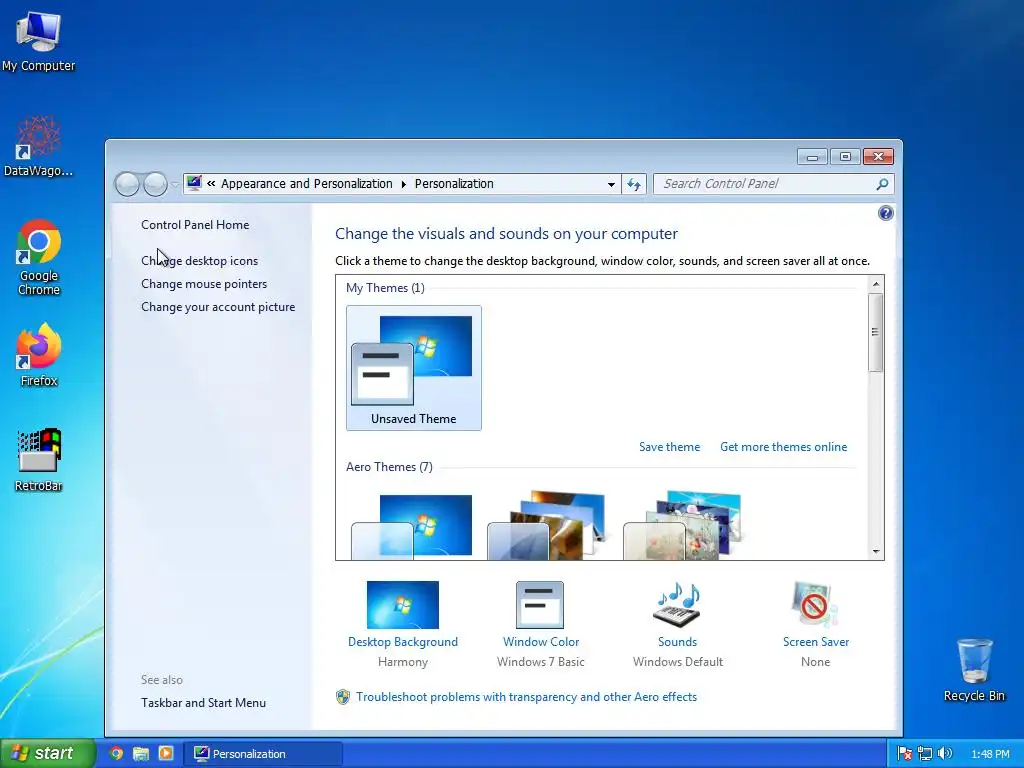Viewport: 1024px width, 768px height.
Task: Expand arrow after Appearance and Personalization breadcrumb
Action: [x=404, y=184]
